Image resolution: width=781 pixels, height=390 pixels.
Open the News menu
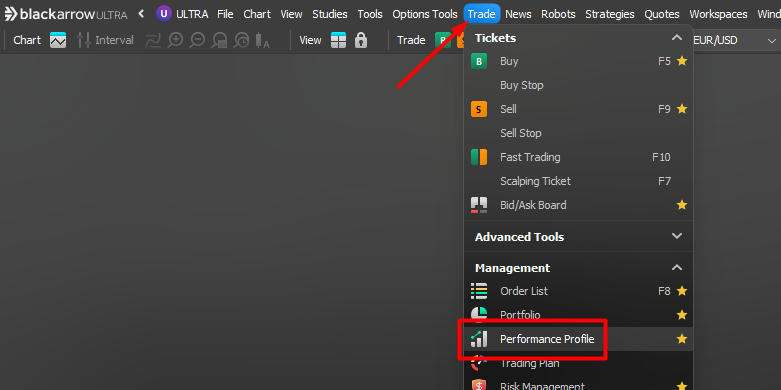(x=518, y=14)
